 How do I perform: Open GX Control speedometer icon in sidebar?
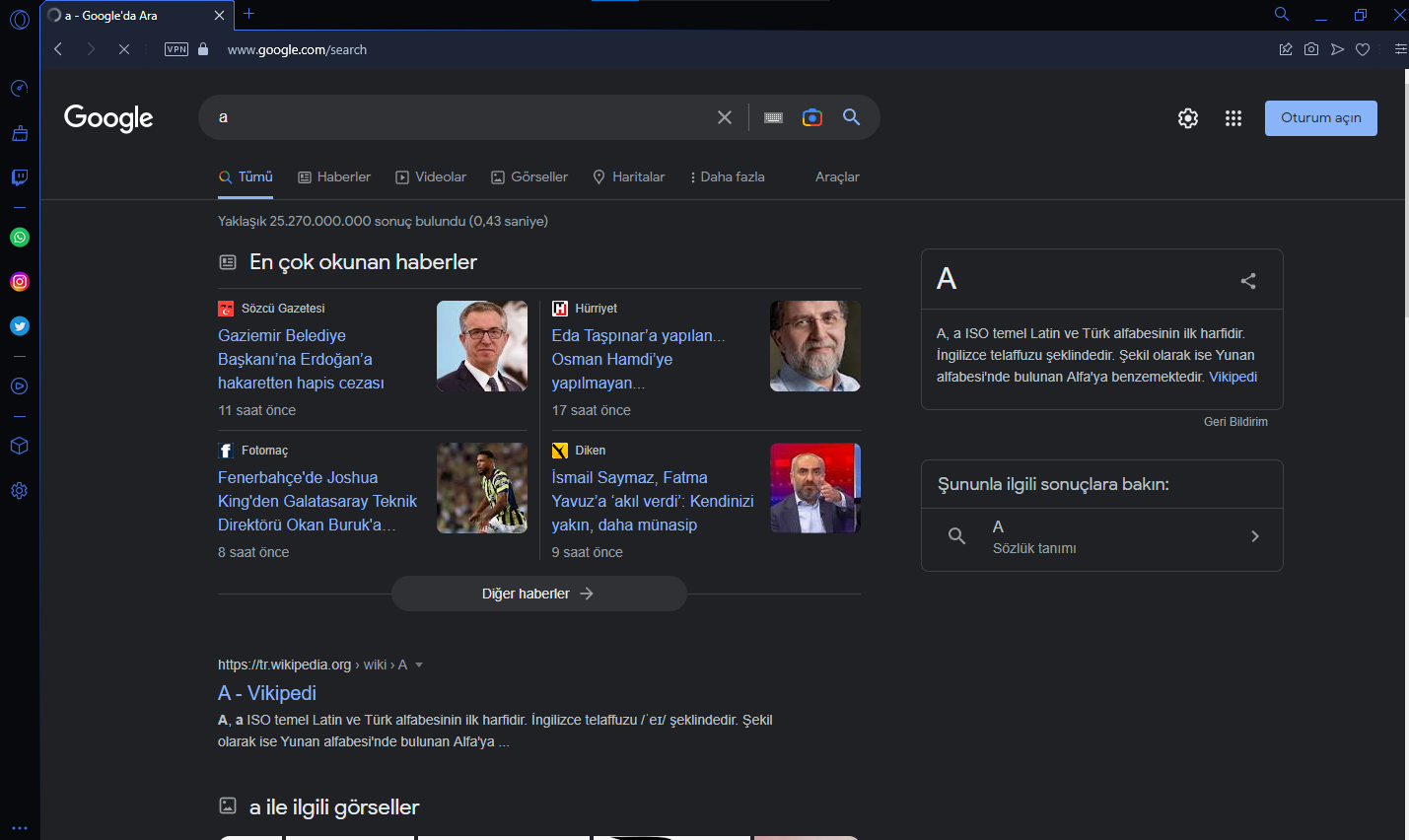(x=19, y=89)
